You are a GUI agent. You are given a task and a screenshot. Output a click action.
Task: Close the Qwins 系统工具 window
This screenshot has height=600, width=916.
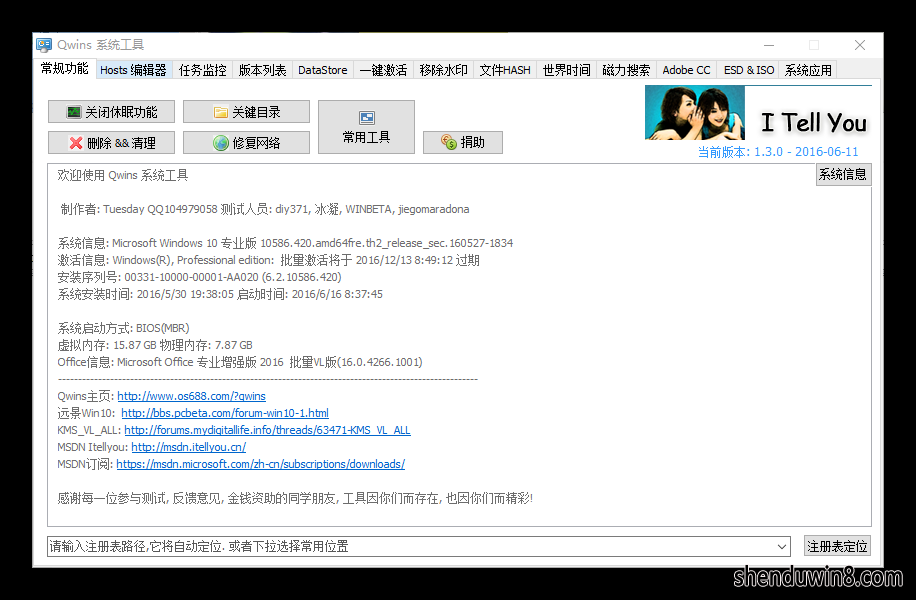click(x=860, y=45)
